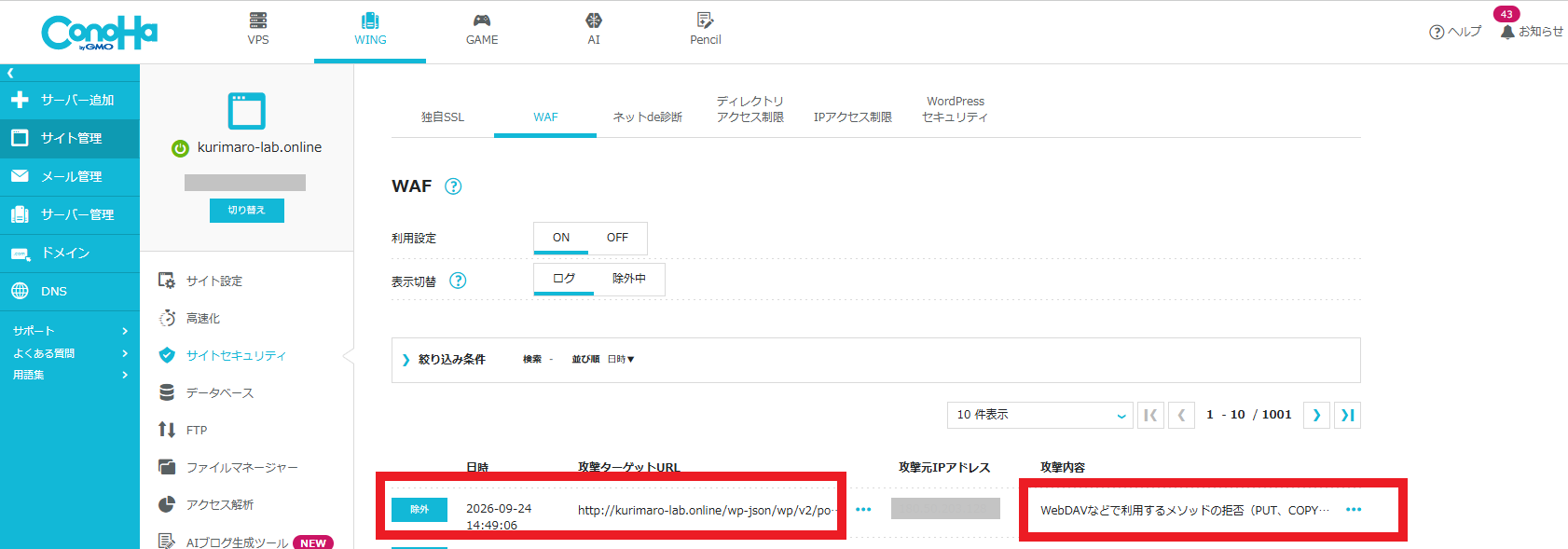
Task: Open 高速化 in the submenu
Action: [x=202, y=318]
